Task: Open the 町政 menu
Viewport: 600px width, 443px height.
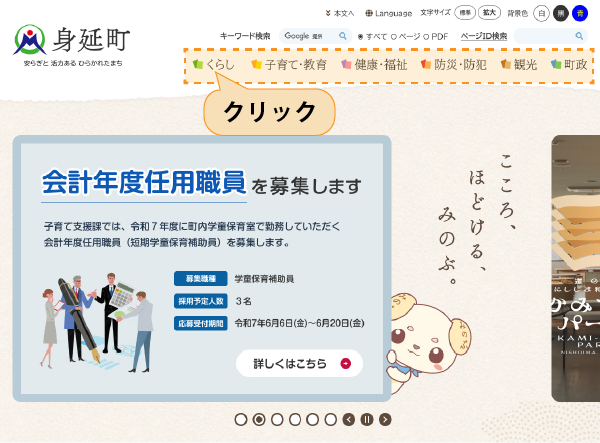Action: click(569, 65)
